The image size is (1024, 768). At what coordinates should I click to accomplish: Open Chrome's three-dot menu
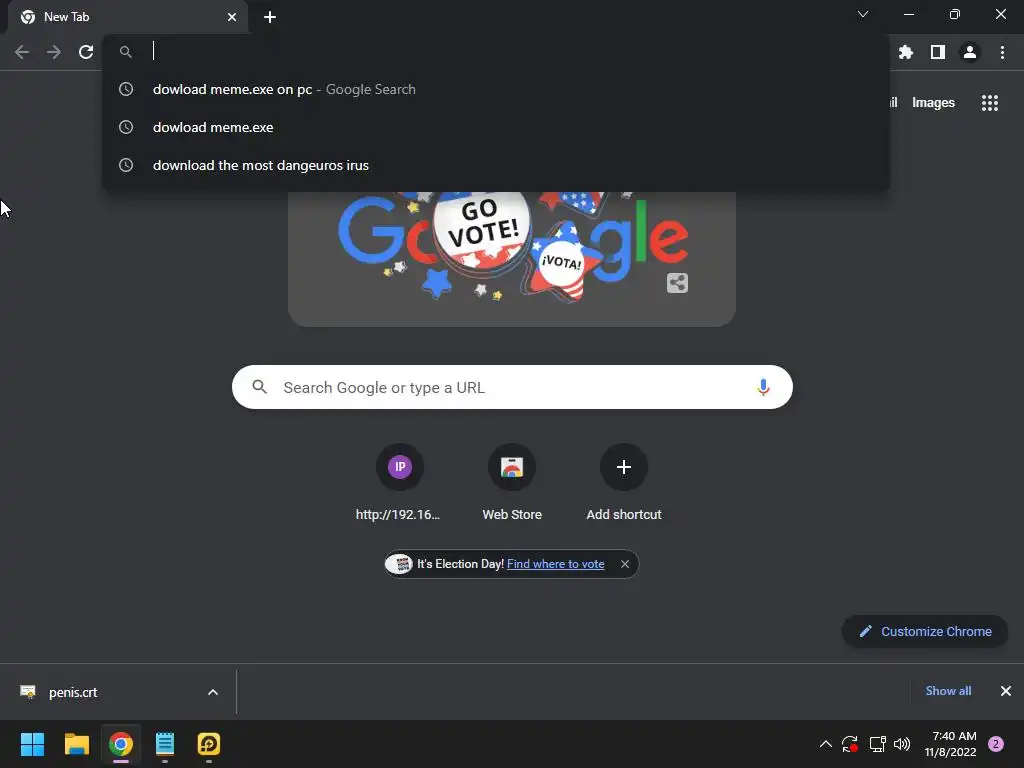(x=1002, y=52)
